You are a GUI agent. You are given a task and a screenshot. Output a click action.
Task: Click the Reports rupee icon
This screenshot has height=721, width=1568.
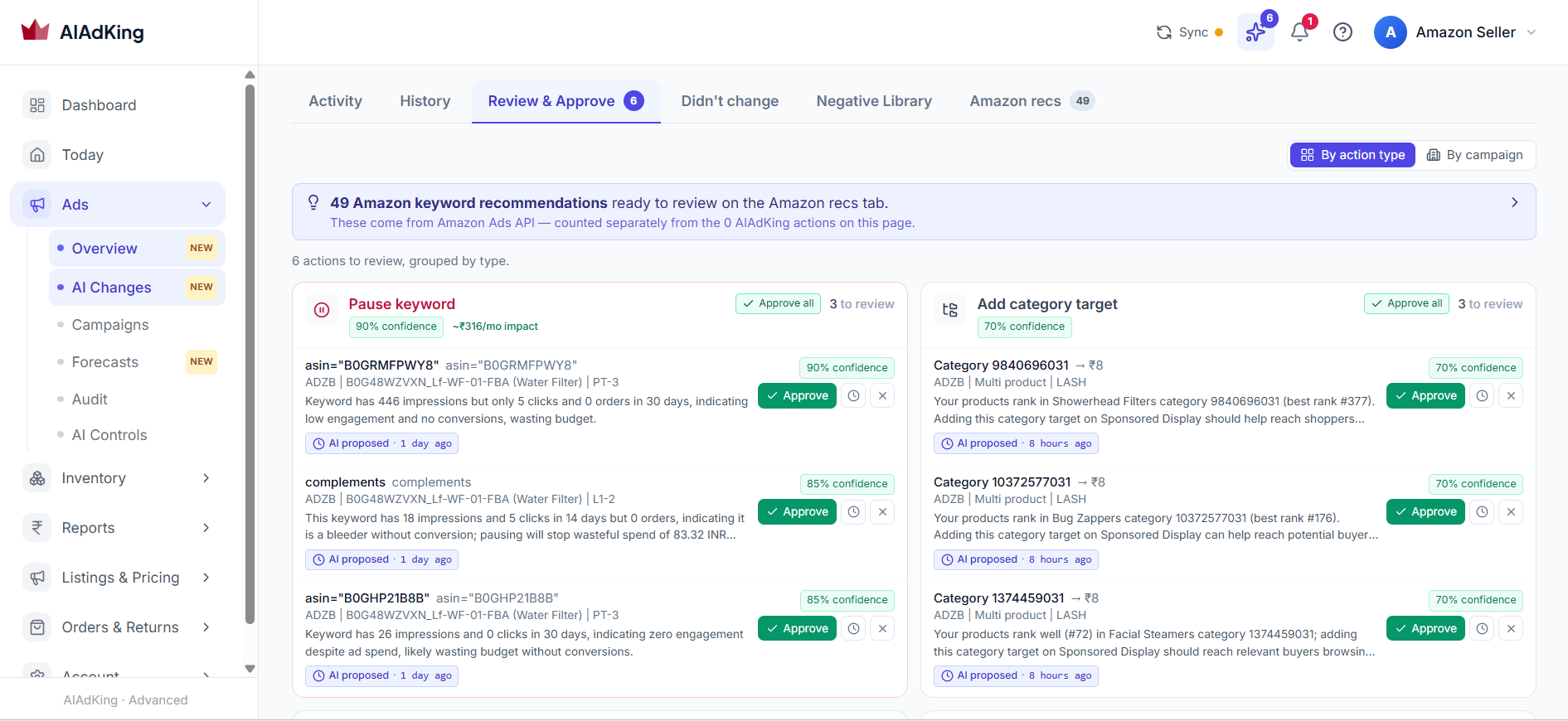click(x=37, y=528)
